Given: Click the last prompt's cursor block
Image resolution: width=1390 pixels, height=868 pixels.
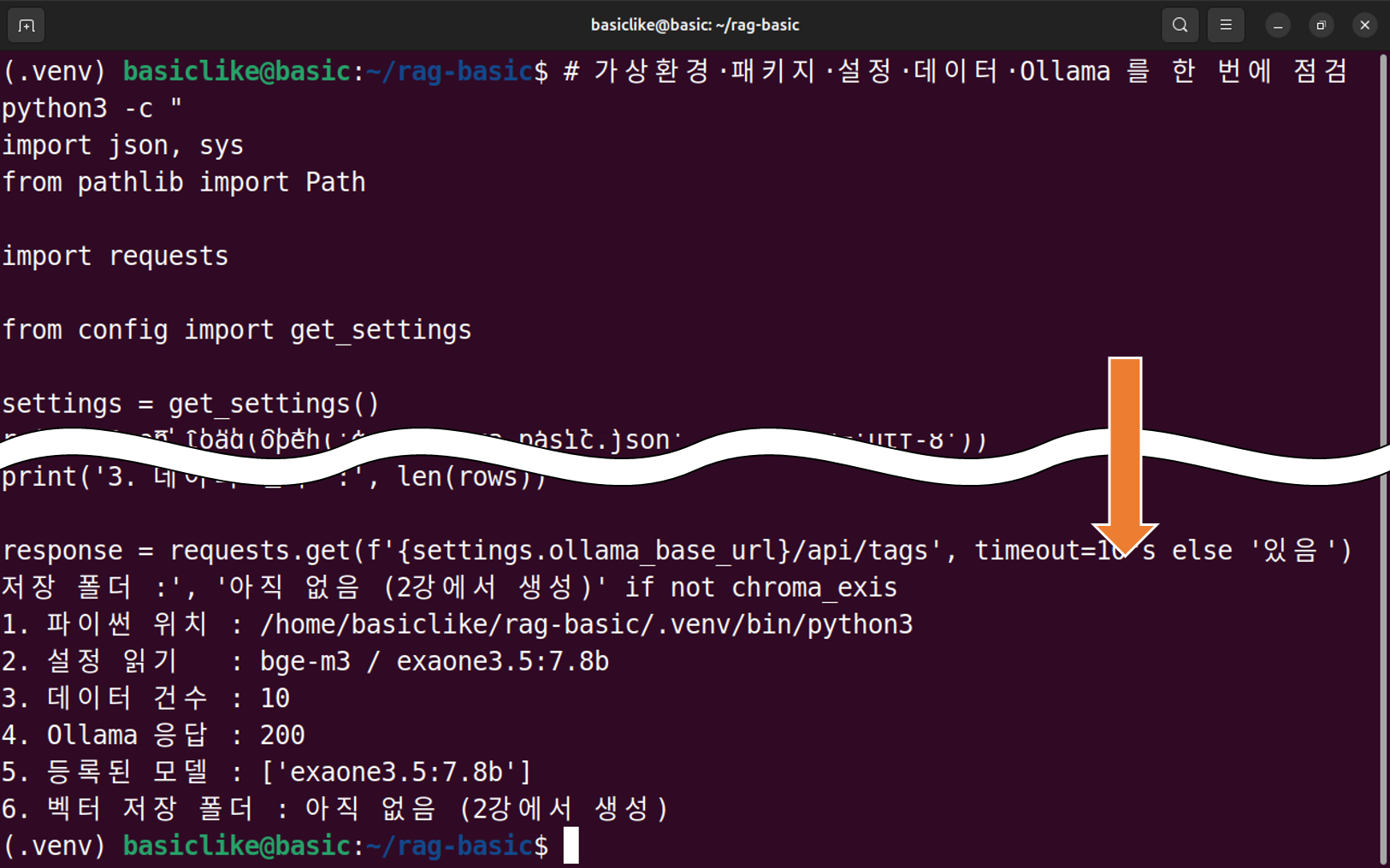Looking at the screenshot, I should coord(571,846).
